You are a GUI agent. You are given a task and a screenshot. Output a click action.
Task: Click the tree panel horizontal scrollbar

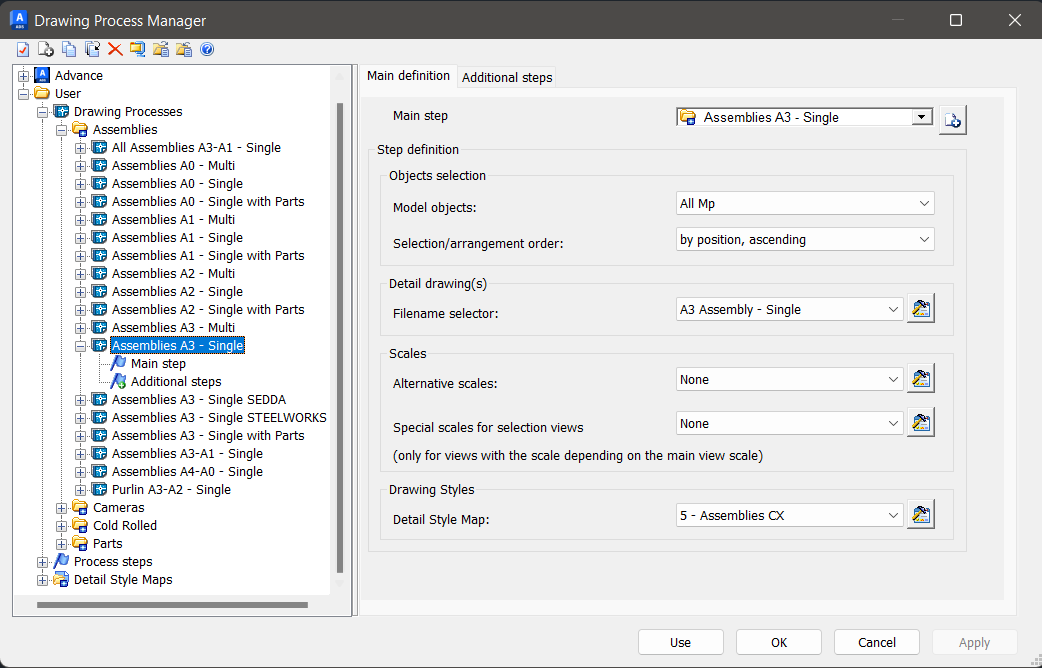tap(172, 605)
